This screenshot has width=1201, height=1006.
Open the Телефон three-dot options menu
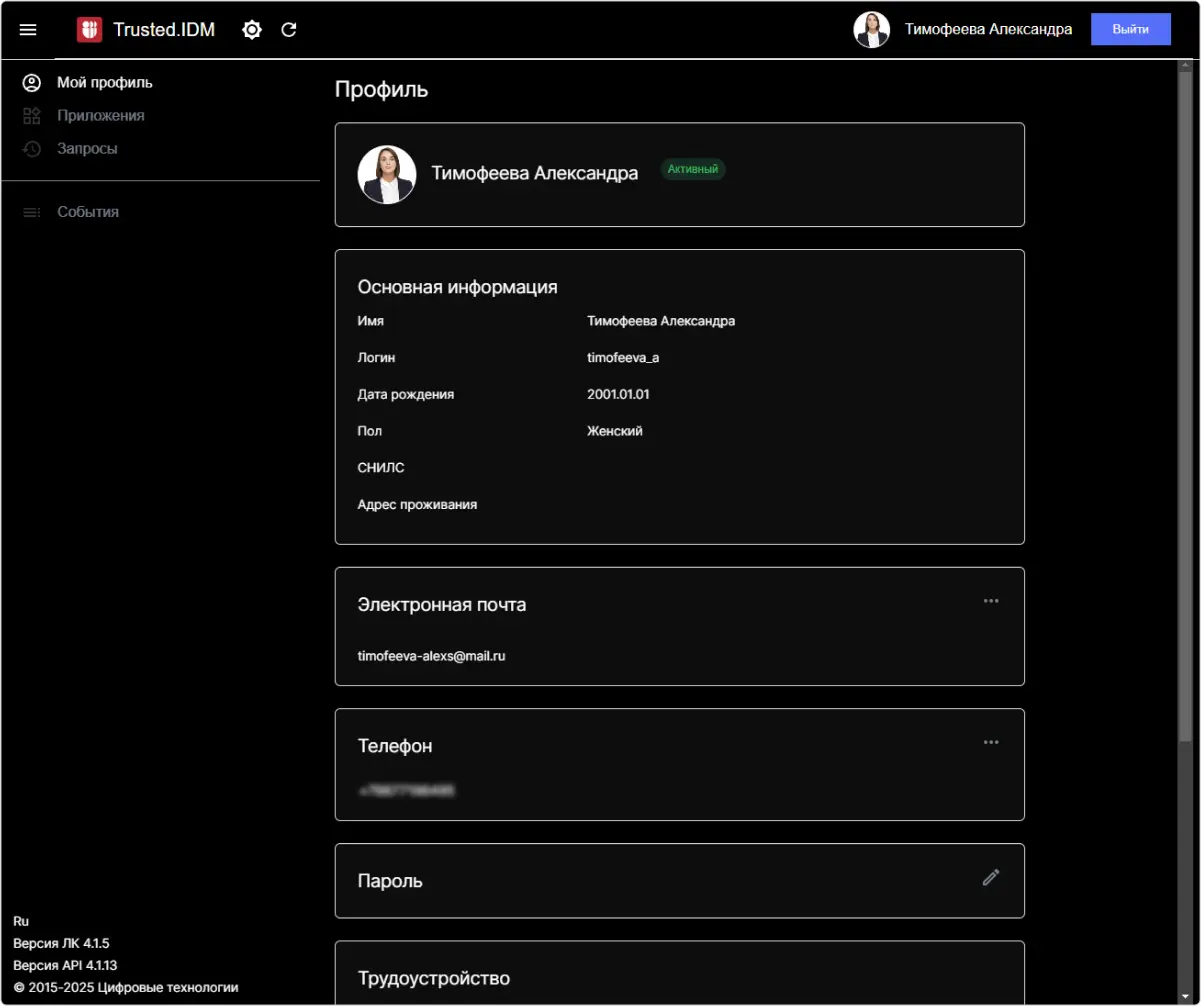click(990, 742)
